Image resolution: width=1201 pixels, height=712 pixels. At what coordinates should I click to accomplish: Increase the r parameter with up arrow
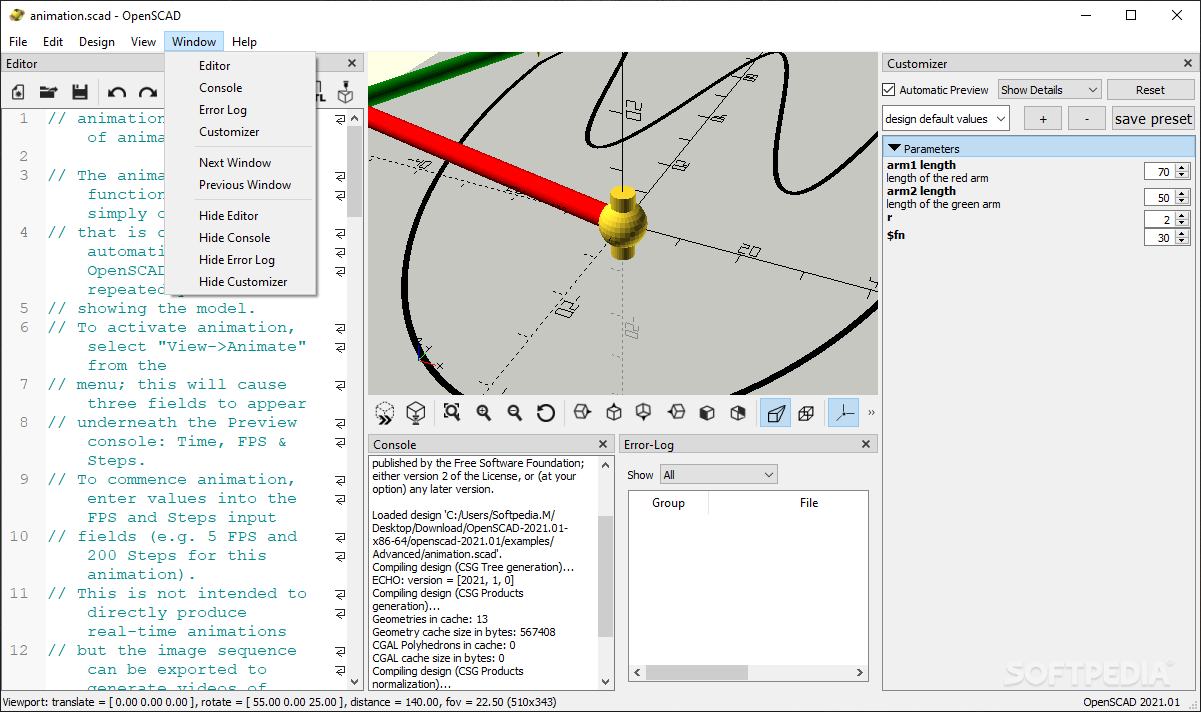[1182, 215]
